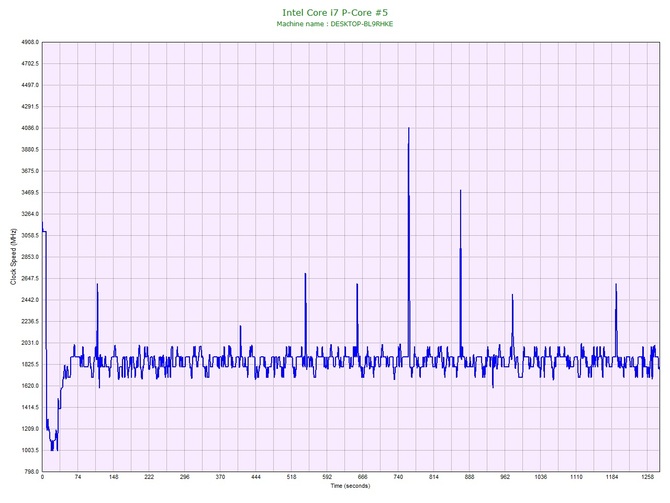Click the x-axis tick label 962
Viewport: 670px width, 503px height.
(505, 477)
